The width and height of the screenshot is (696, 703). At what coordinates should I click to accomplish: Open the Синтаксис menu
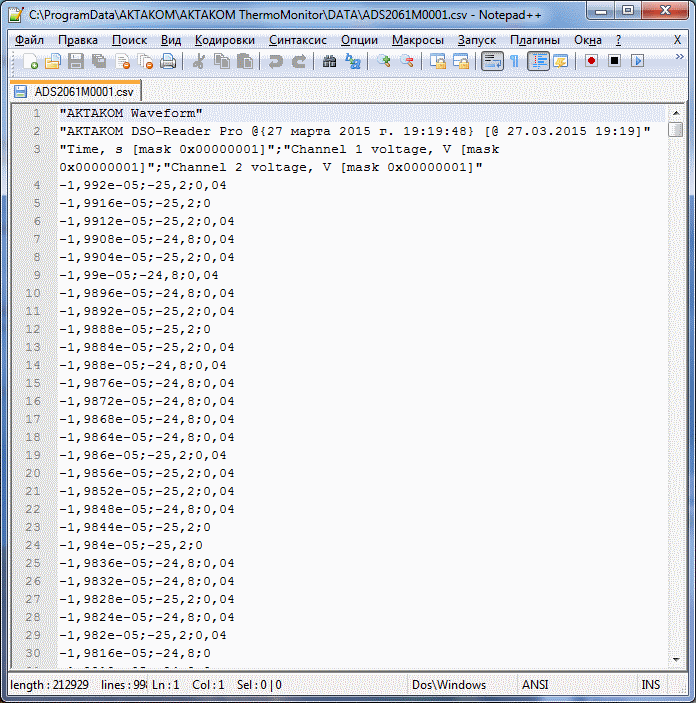298,40
